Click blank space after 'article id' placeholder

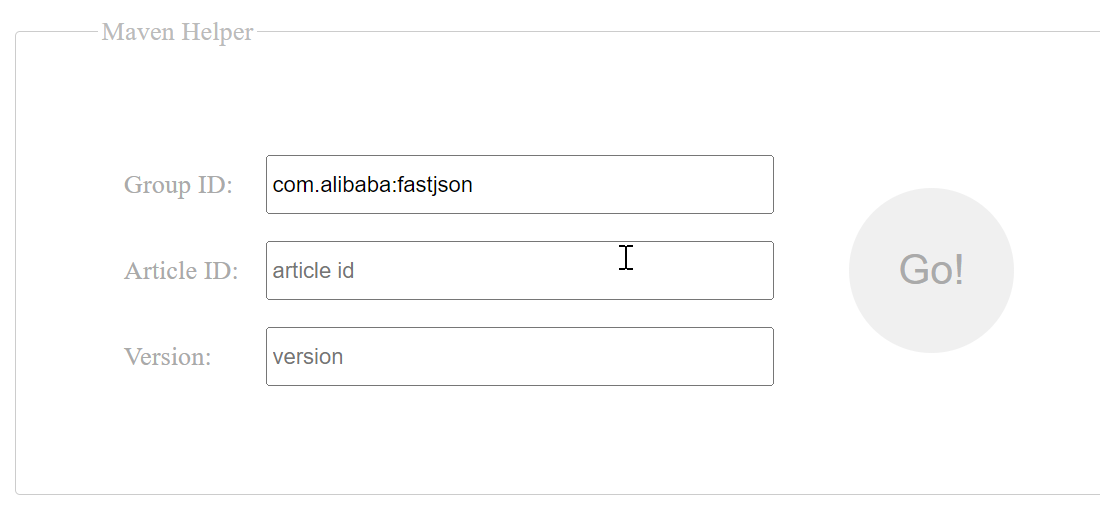(561, 271)
